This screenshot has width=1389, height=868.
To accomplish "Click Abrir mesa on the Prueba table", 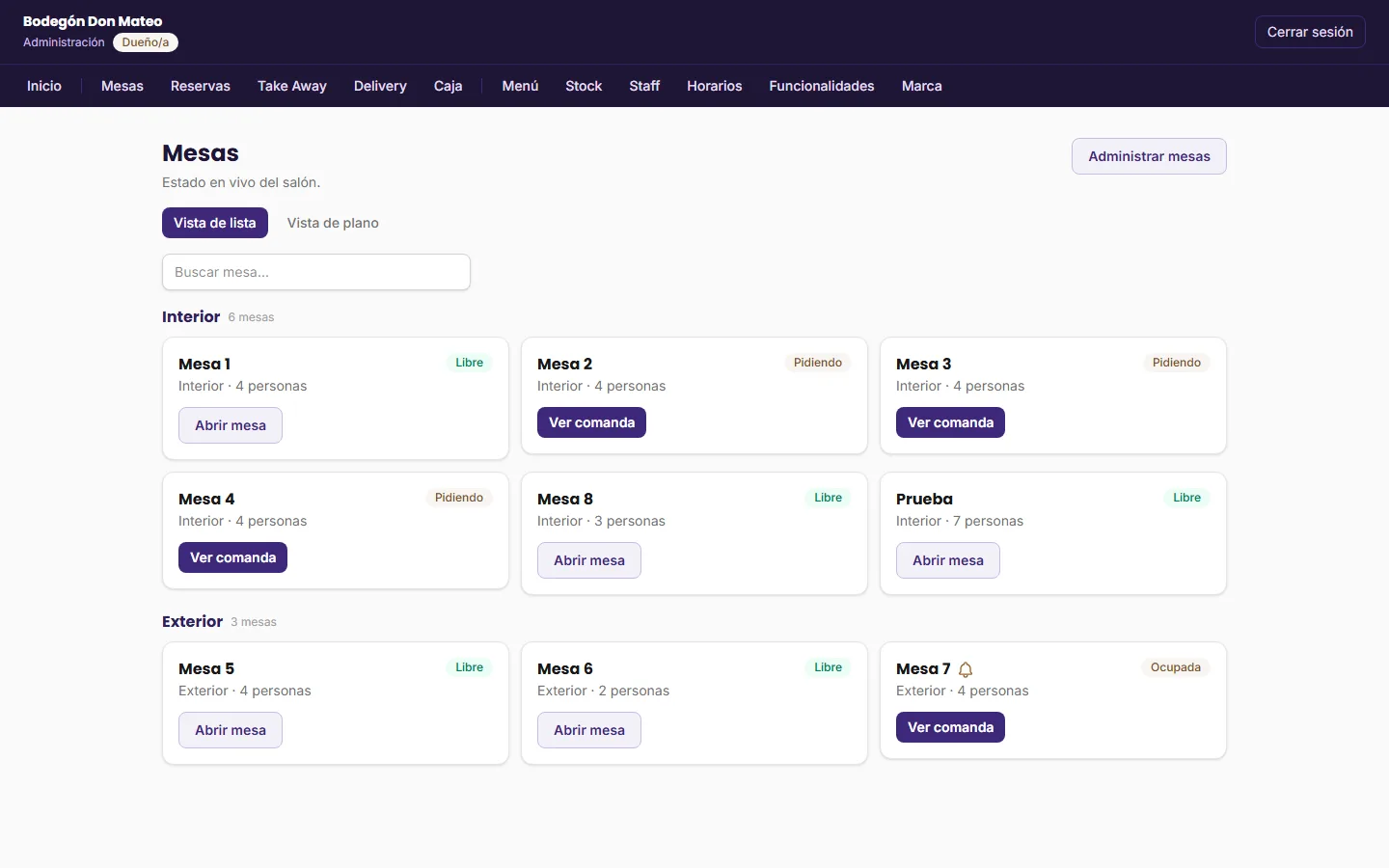I will [948, 560].
